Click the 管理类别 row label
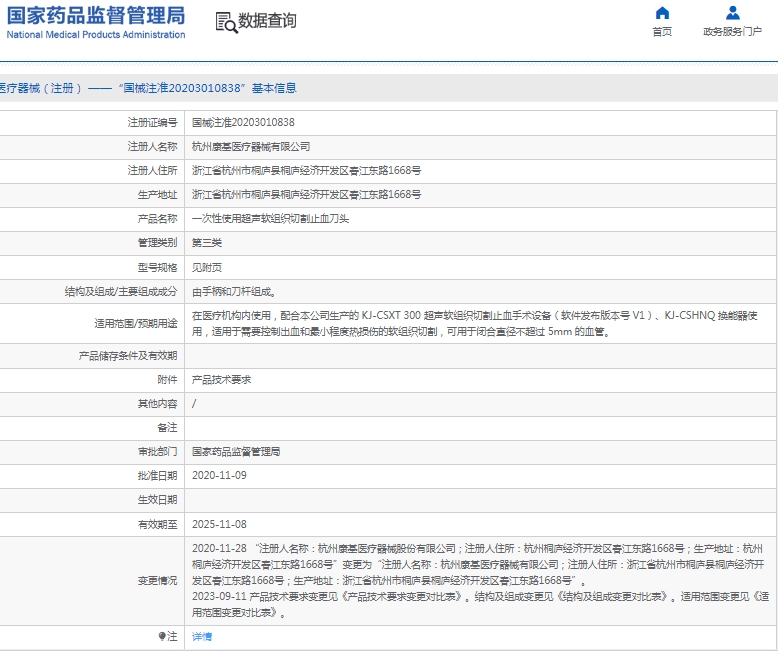Viewport: 778px width, 654px height. (157, 243)
